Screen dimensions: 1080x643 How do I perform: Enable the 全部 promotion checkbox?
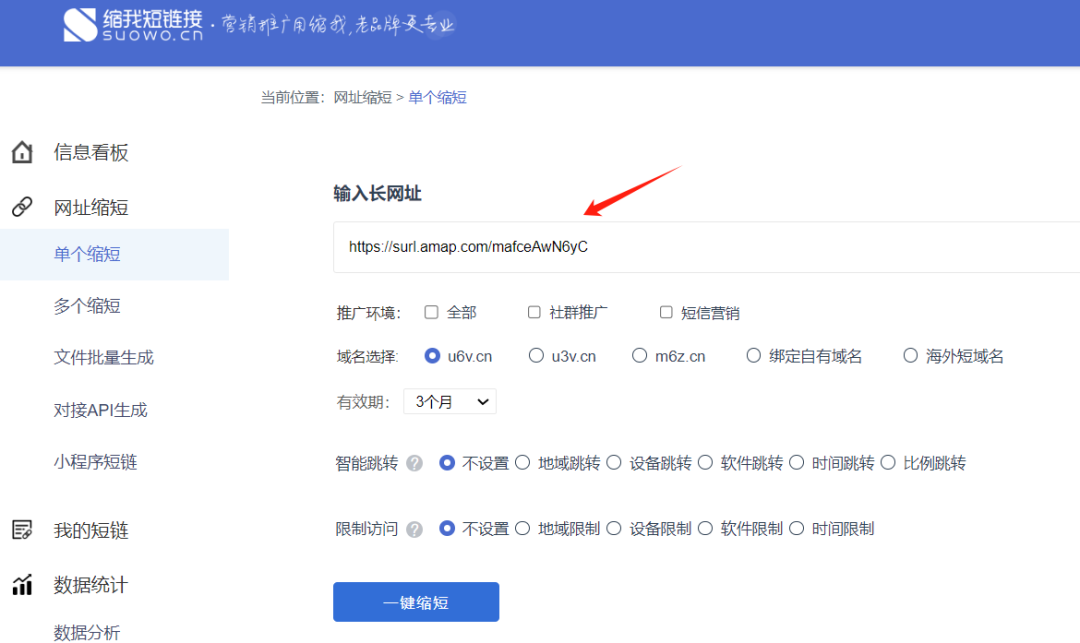pyautogui.click(x=432, y=312)
